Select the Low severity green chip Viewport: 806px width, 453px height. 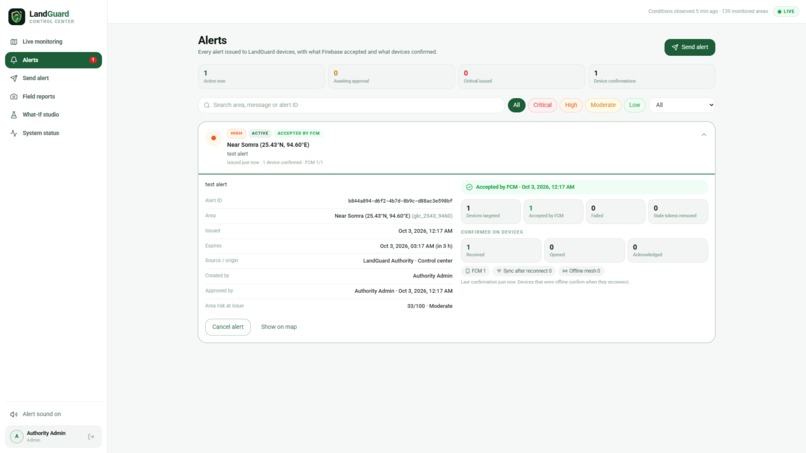tap(634, 105)
